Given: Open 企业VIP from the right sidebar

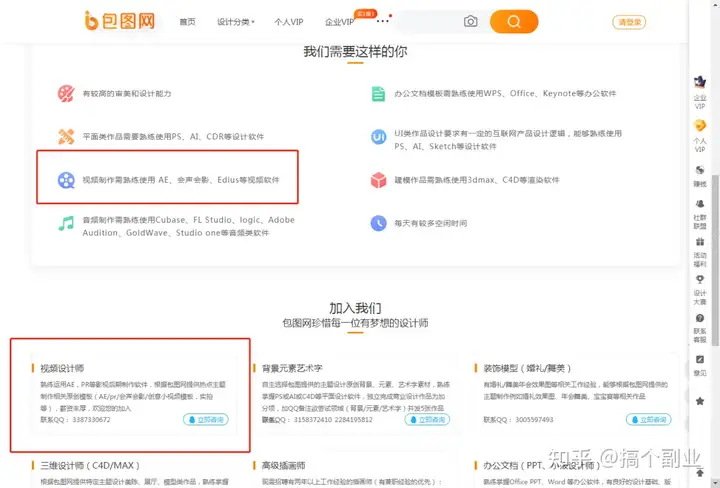Looking at the screenshot, I should (700, 93).
